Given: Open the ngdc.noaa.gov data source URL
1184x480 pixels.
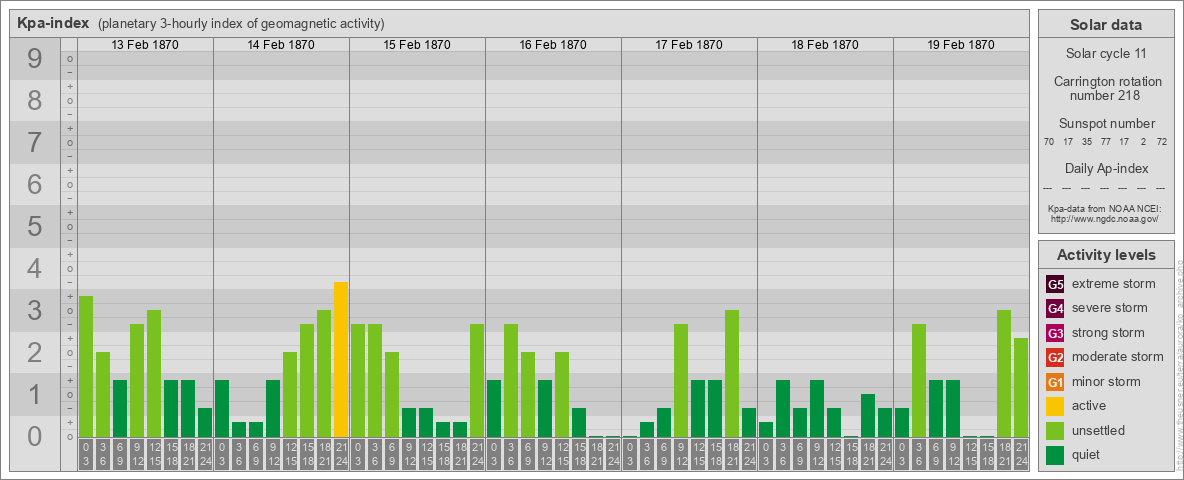Looking at the screenshot, I should [x=1106, y=218].
